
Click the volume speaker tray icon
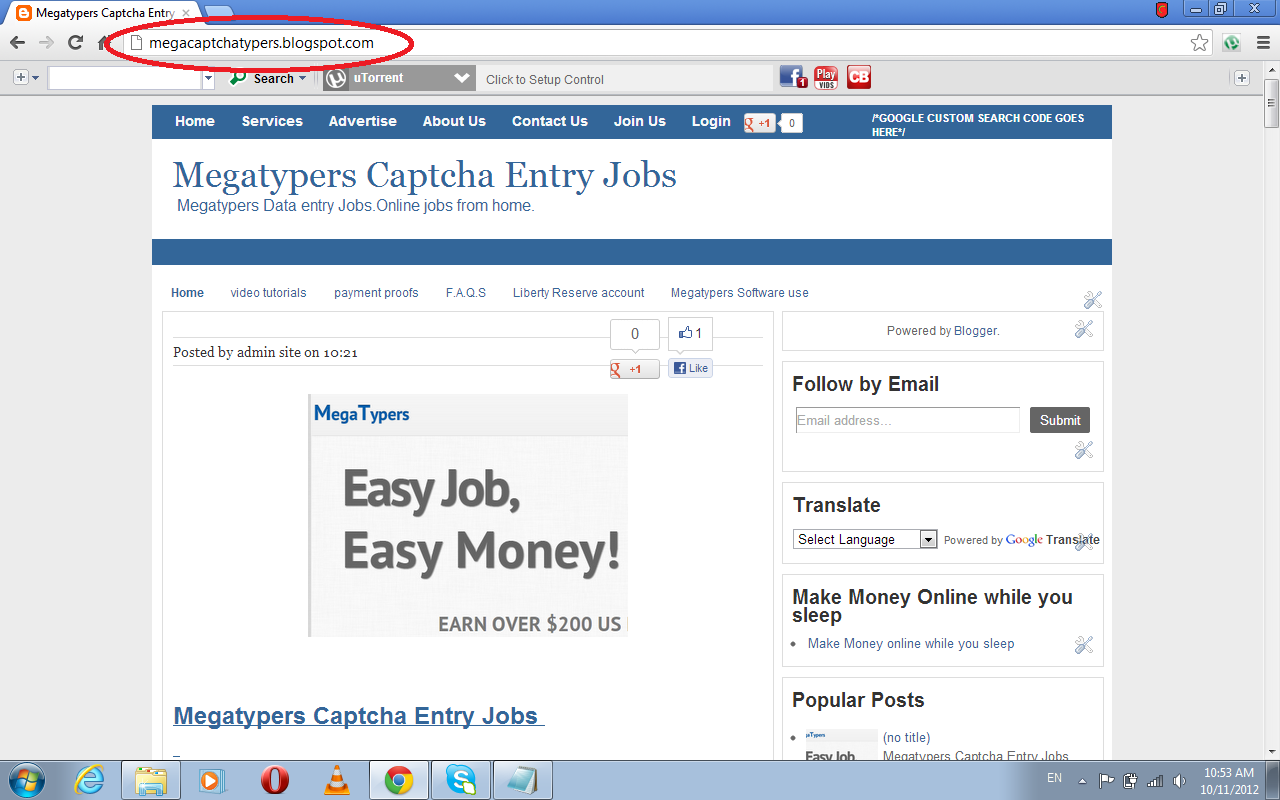1180,781
